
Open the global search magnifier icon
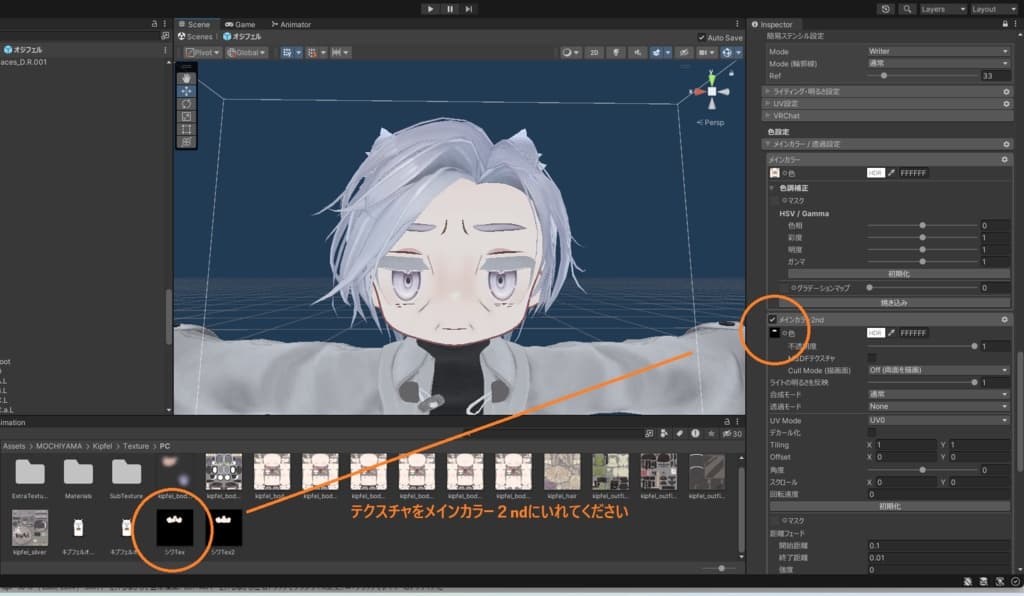[x=907, y=9]
